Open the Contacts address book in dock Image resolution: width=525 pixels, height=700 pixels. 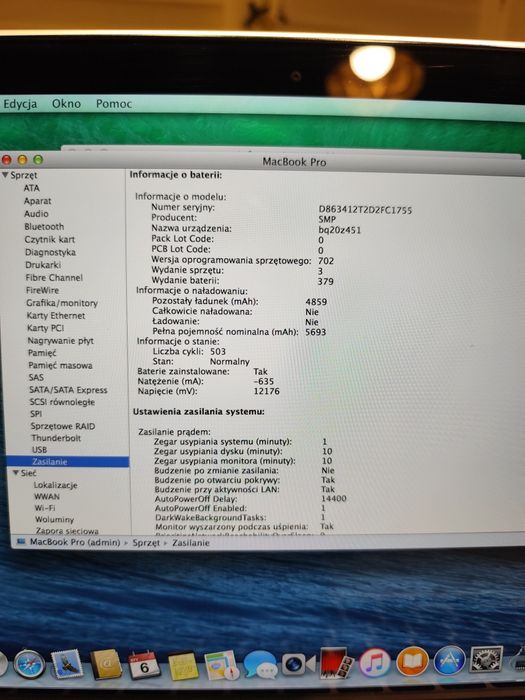106,664
